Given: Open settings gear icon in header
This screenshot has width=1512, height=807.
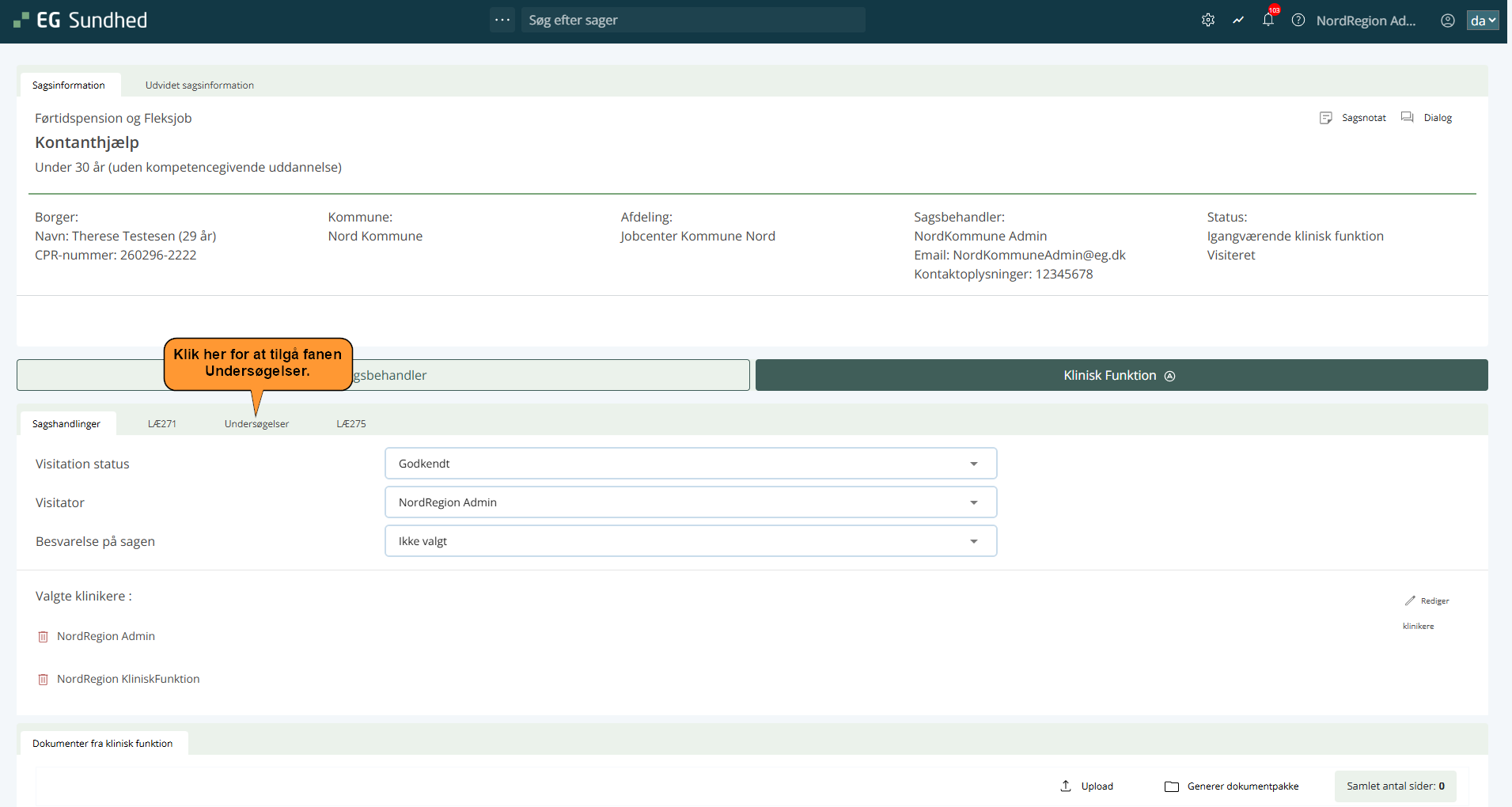Looking at the screenshot, I should [x=1207, y=21].
